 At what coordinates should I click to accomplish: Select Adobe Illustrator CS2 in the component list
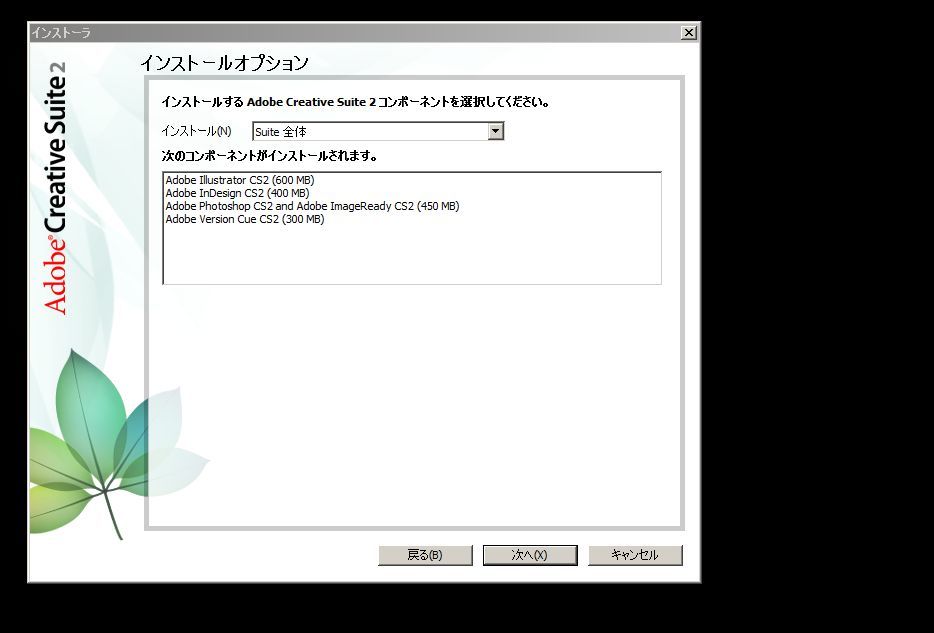pos(240,180)
